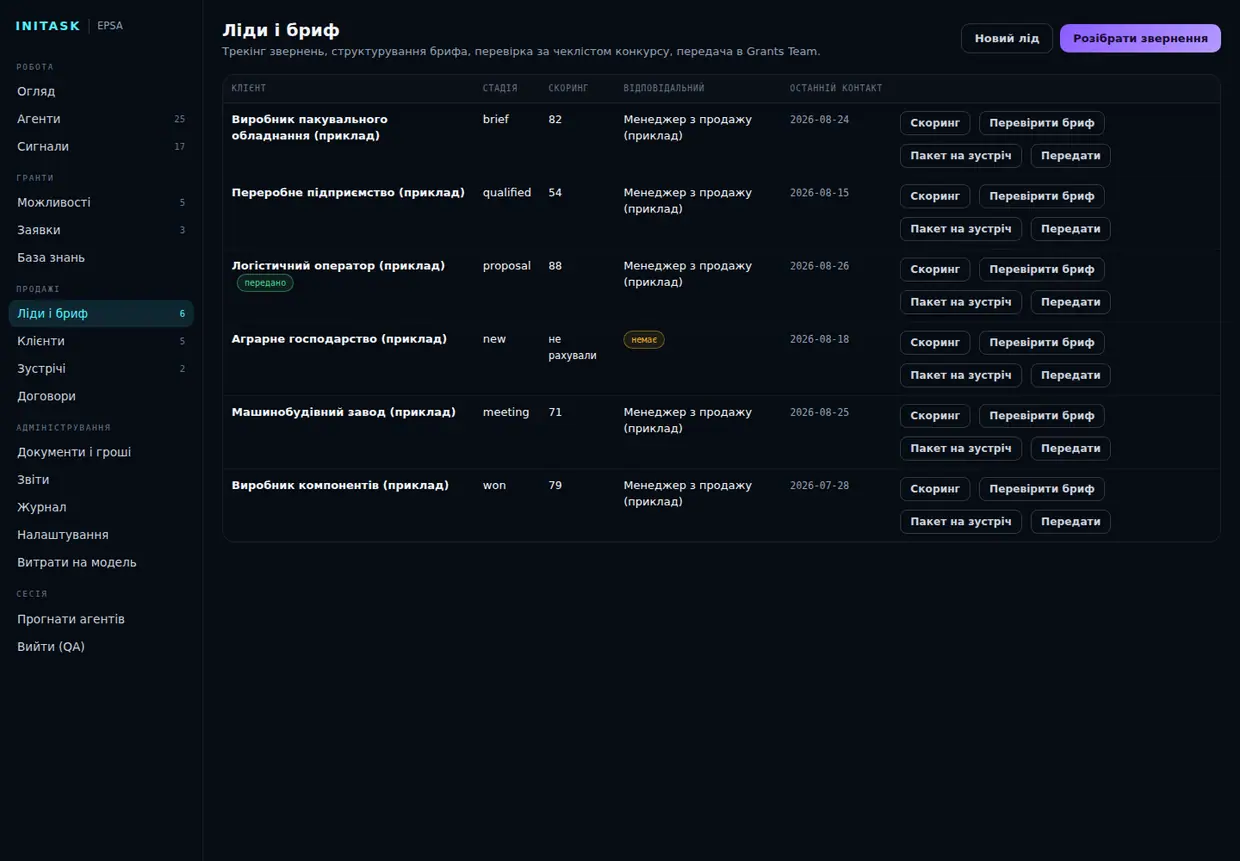Click Вийти (QA) to log out
This screenshot has width=1240, height=861.
point(101,646)
